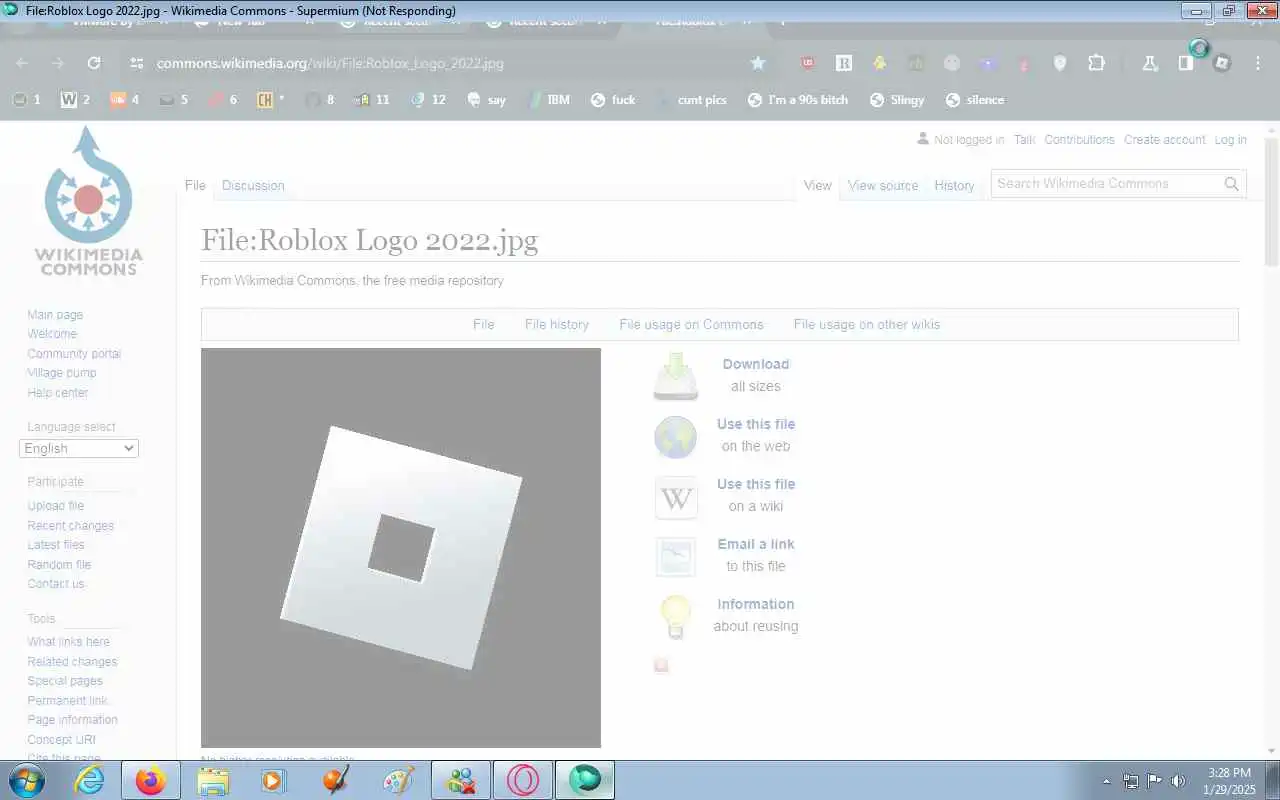The image size is (1280, 800).
Task: Open What links here tool
Action: tap(69, 642)
